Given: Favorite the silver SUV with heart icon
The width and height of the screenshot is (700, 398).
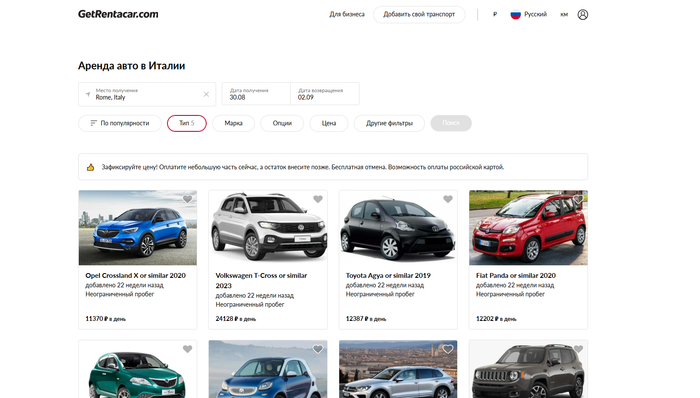Looking at the screenshot, I should (x=448, y=349).
